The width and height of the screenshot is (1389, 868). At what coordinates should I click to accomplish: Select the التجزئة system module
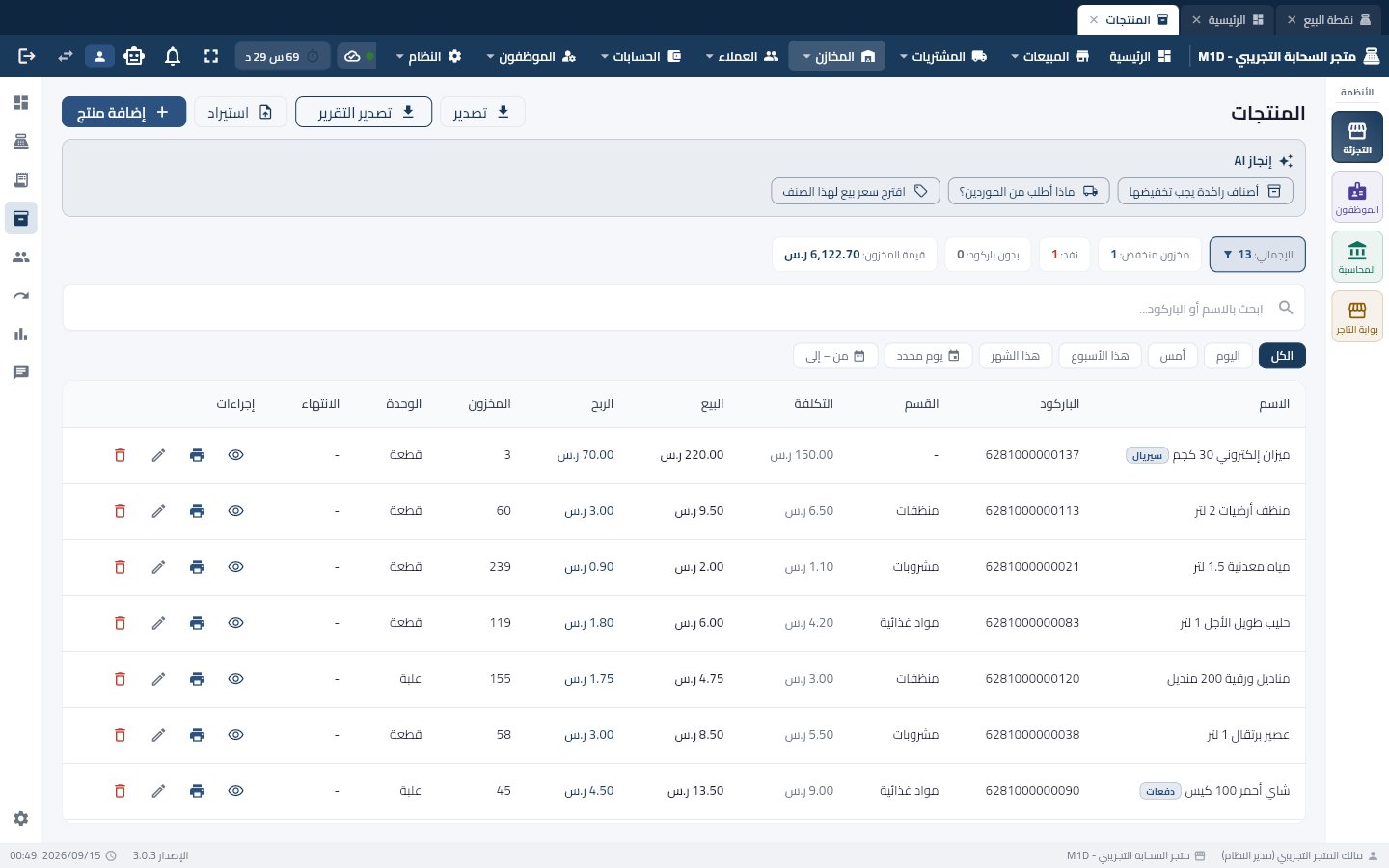pos(1357,137)
